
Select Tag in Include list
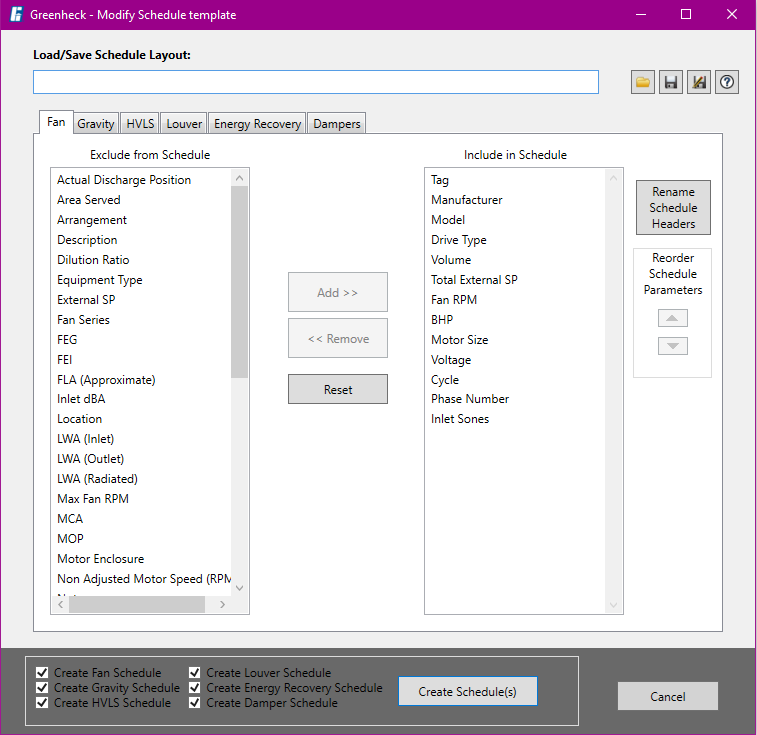[x=440, y=180]
